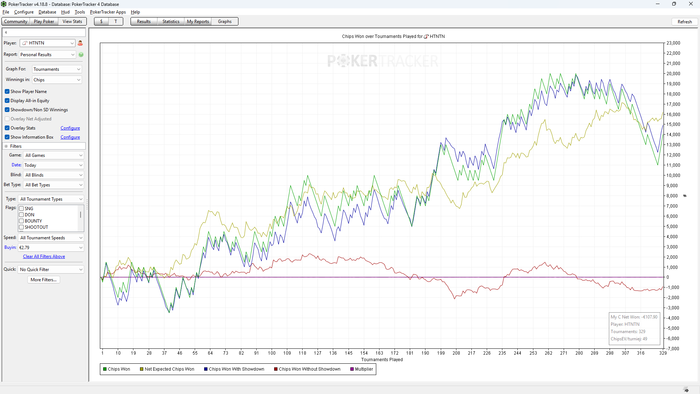Check the SNG flag checkbox

pyautogui.click(x=21, y=209)
